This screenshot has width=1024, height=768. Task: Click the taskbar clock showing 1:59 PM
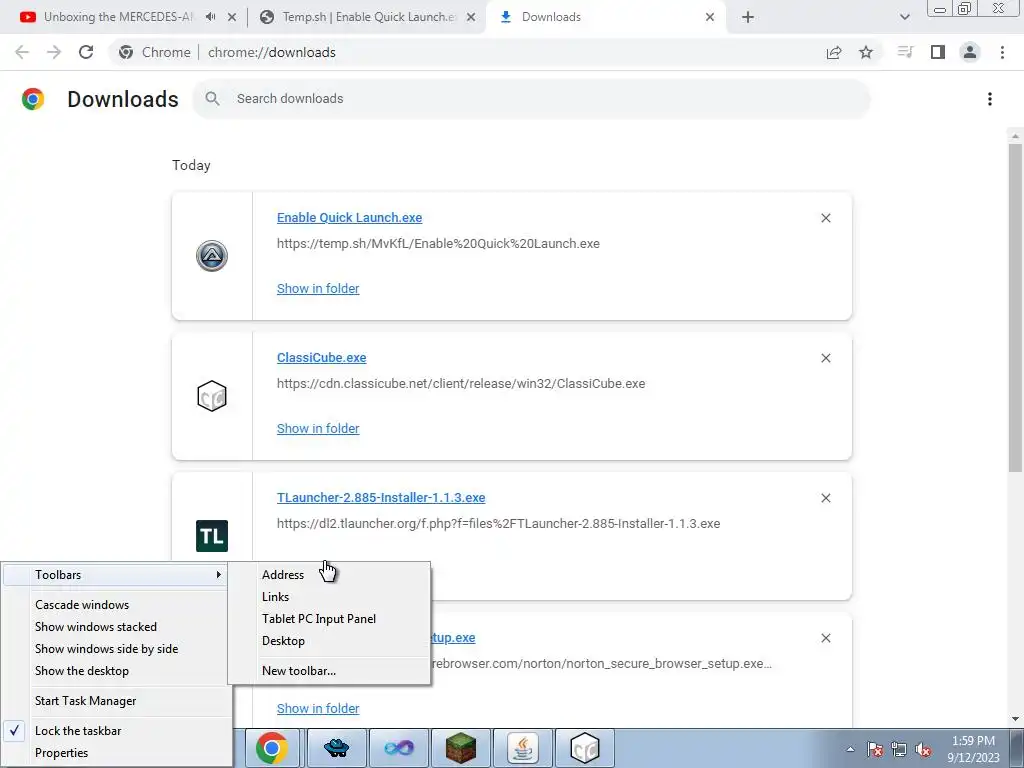click(x=973, y=749)
